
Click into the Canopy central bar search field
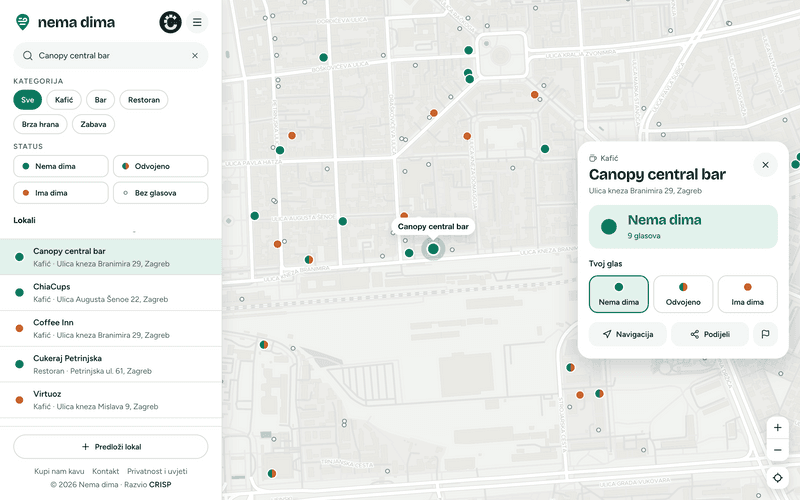pyautogui.click(x=111, y=56)
